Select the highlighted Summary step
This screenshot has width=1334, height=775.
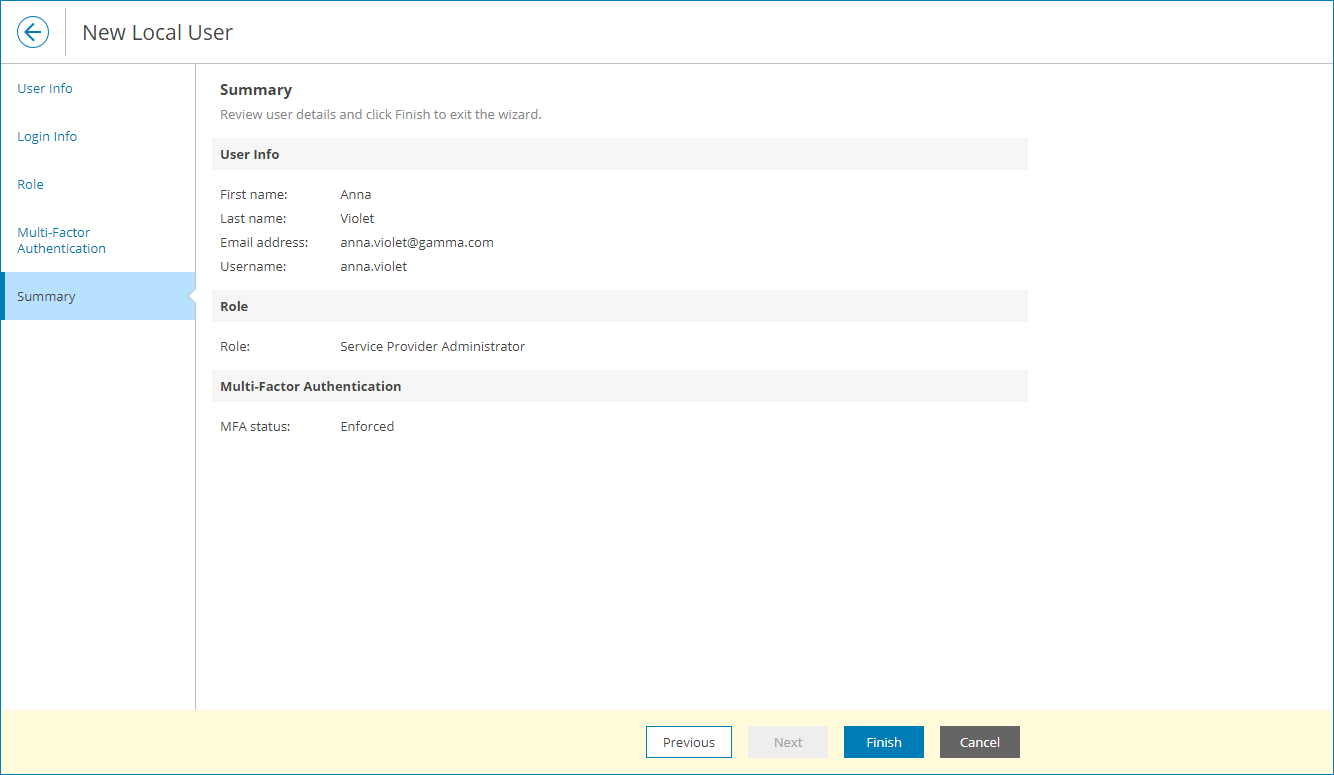(x=46, y=296)
